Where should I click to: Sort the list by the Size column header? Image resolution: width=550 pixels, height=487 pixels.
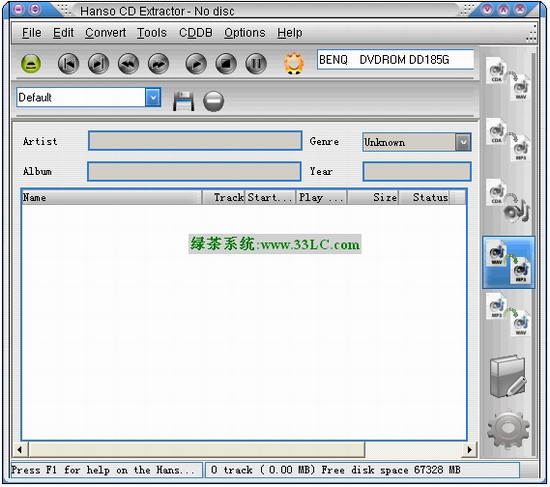(373, 197)
